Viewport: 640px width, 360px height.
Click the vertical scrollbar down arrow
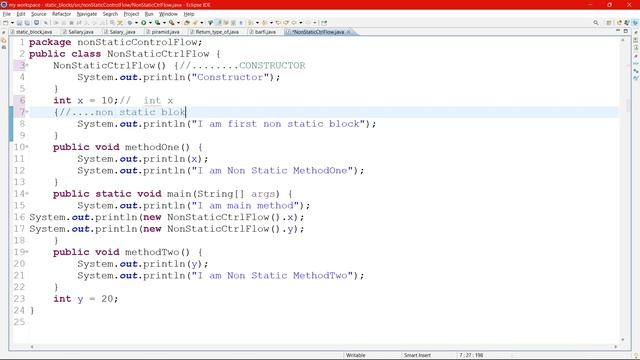[x=623, y=340]
